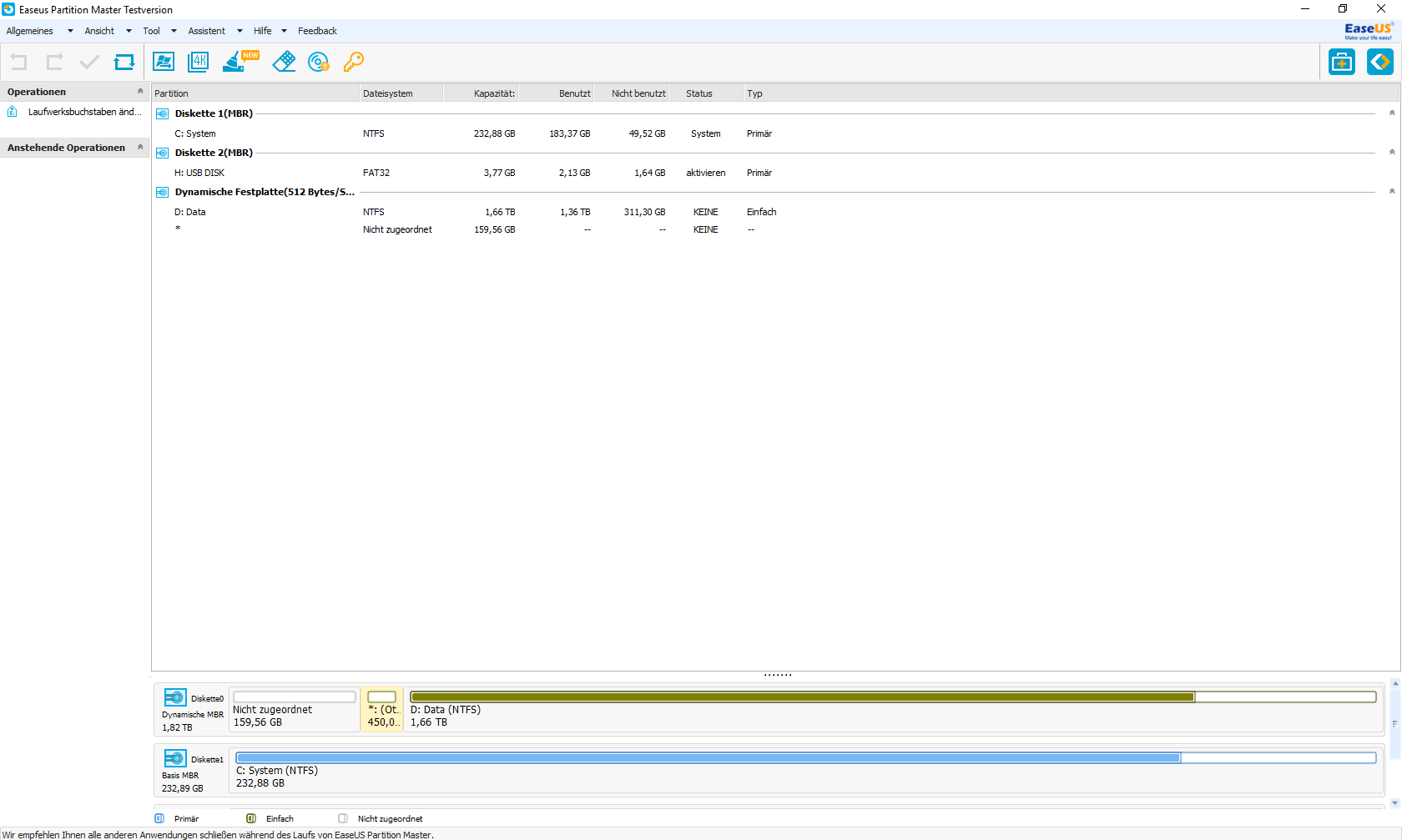
Task: Click the disk icon beside Diskette 2(MBR)
Action: click(162, 153)
